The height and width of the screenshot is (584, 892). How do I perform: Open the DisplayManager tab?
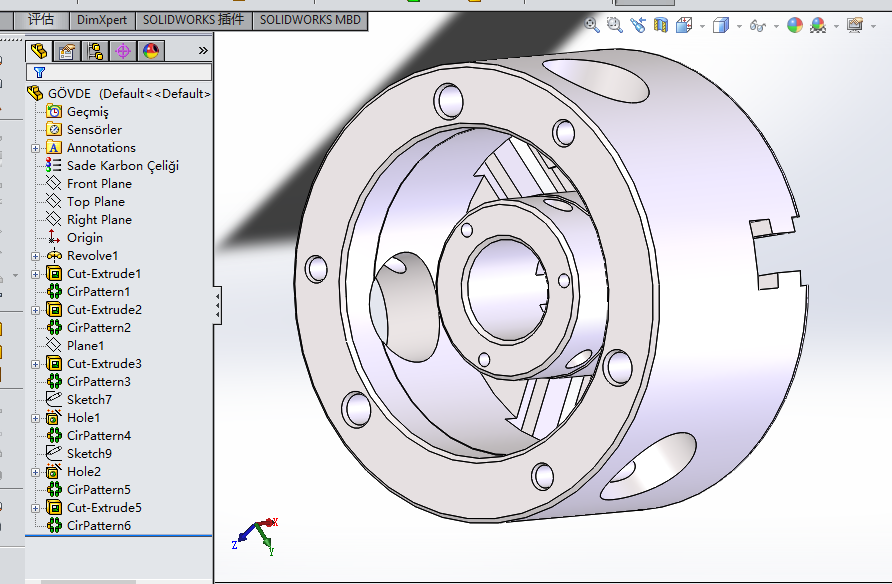(x=151, y=51)
